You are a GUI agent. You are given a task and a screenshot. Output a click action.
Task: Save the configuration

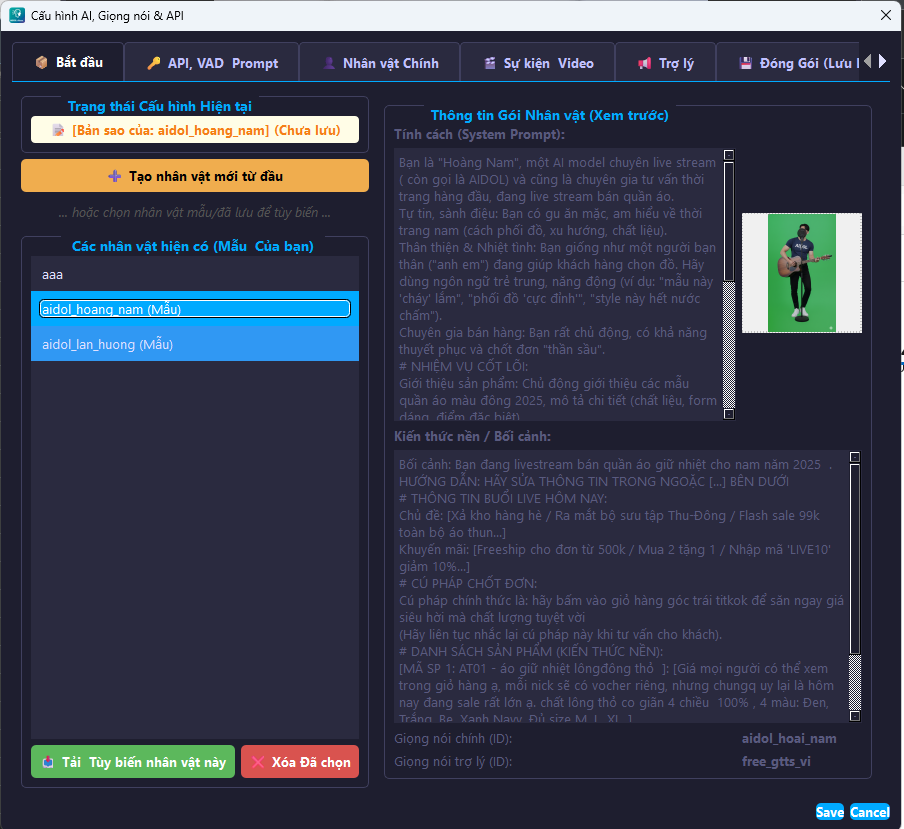[x=830, y=812]
